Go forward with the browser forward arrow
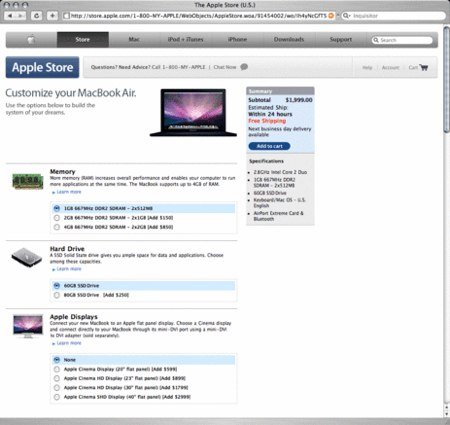450x425 pixels. pyautogui.click(x=21, y=16)
